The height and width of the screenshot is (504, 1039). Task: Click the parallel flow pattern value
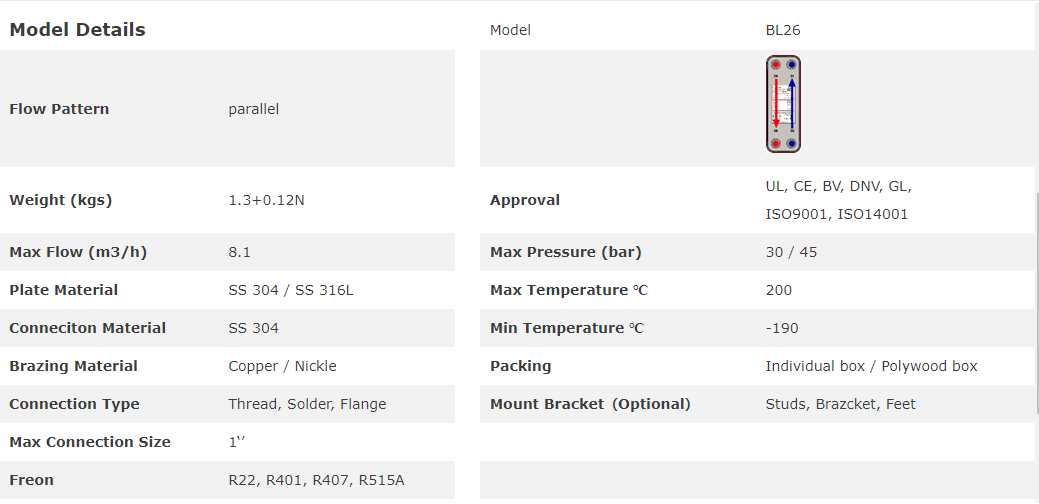[x=253, y=109]
